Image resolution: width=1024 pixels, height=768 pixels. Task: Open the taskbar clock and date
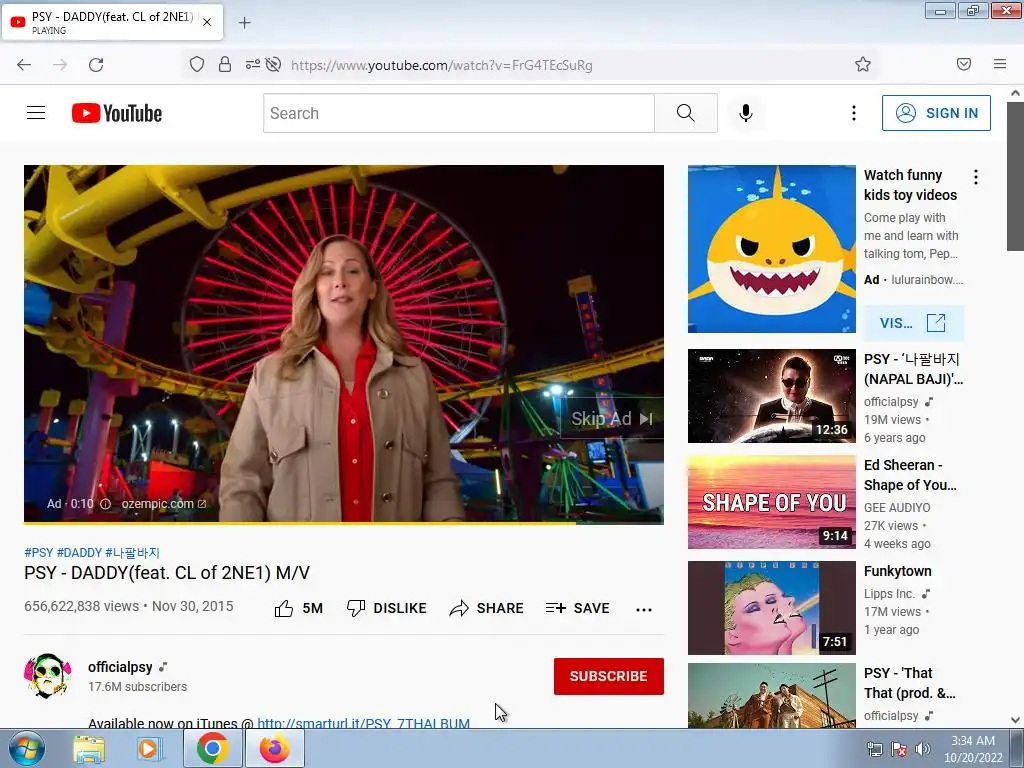tap(973, 749)
